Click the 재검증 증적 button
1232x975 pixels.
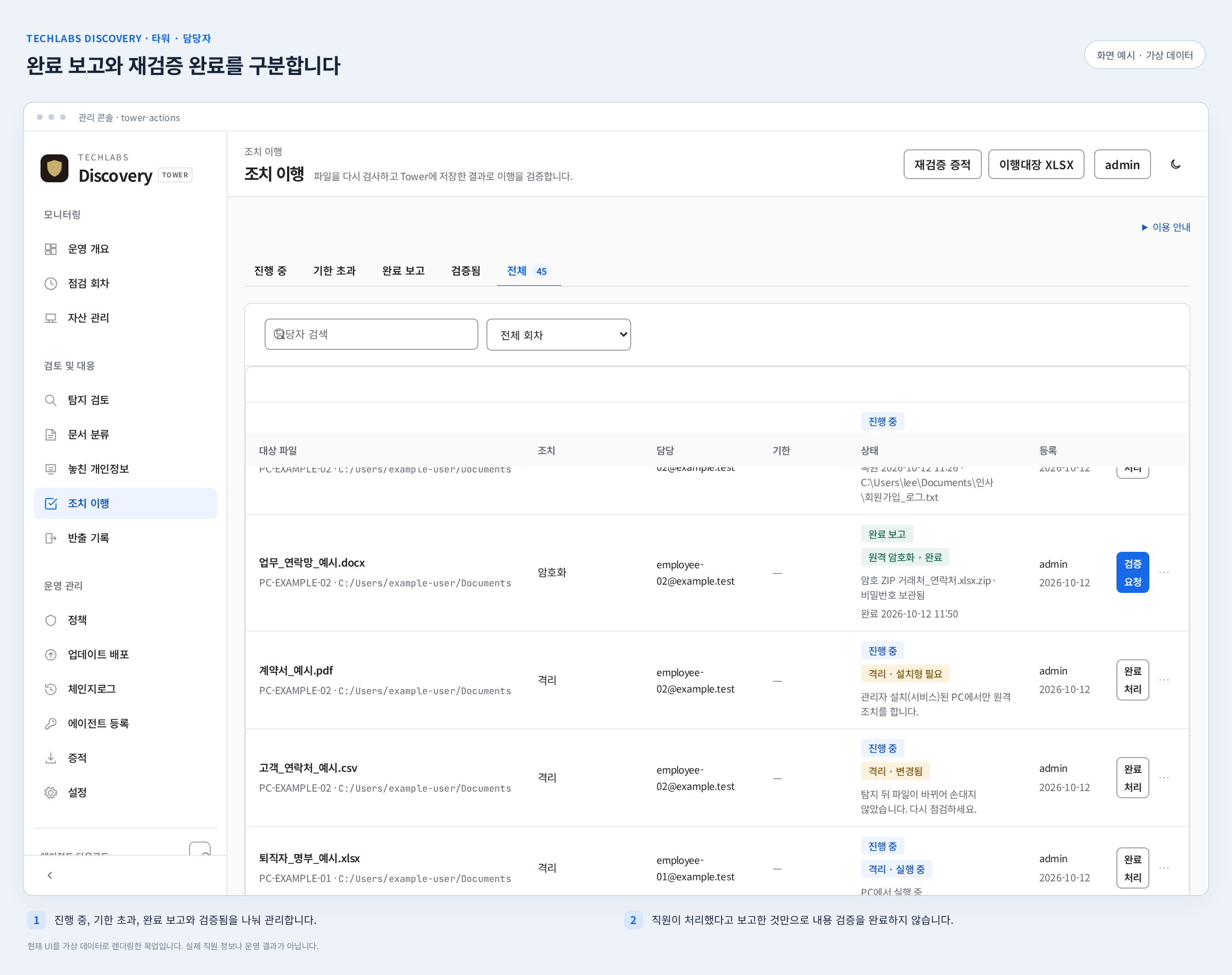942,164
